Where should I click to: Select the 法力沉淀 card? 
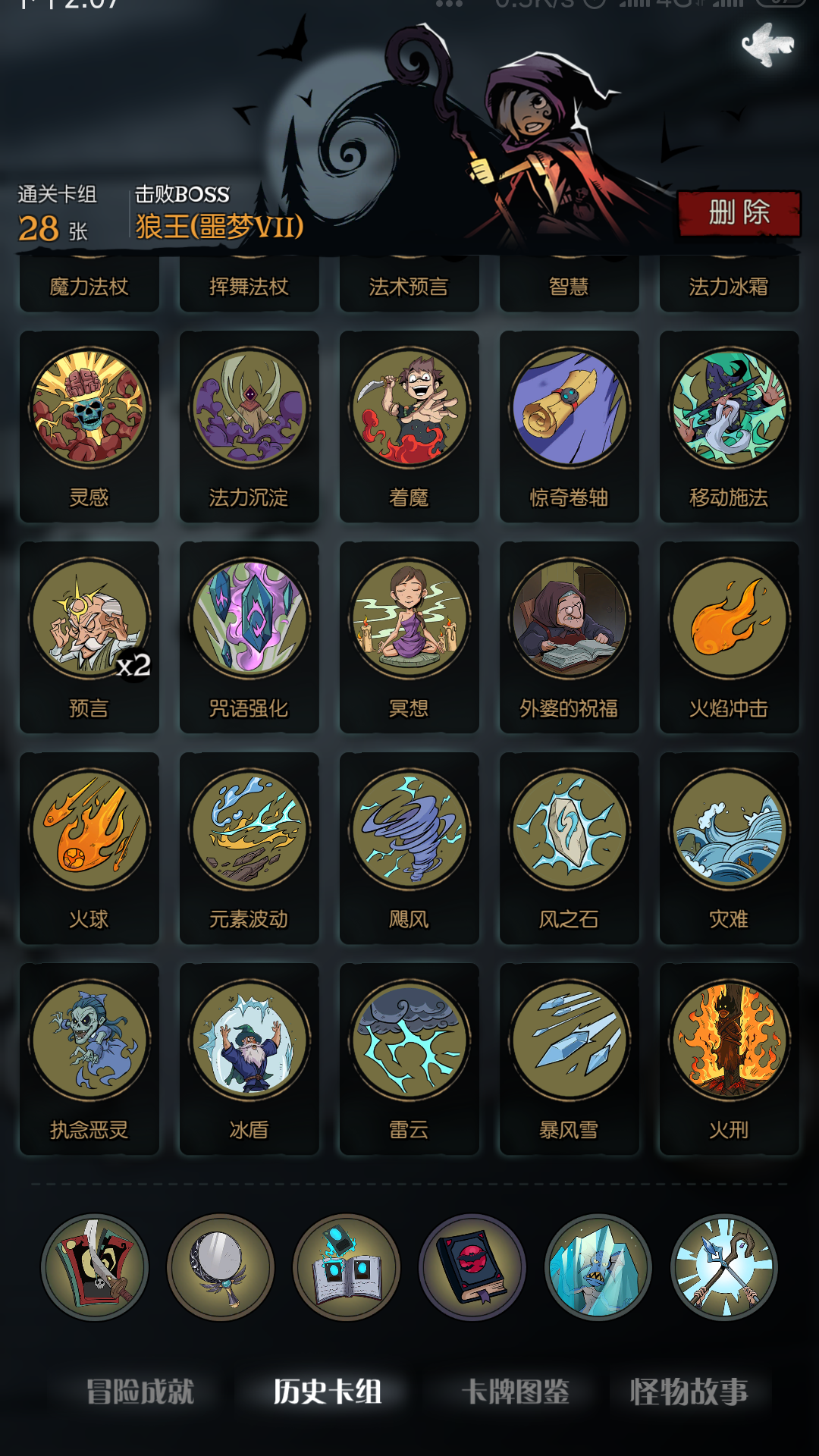pyautogui.click(x=249, y=426)
